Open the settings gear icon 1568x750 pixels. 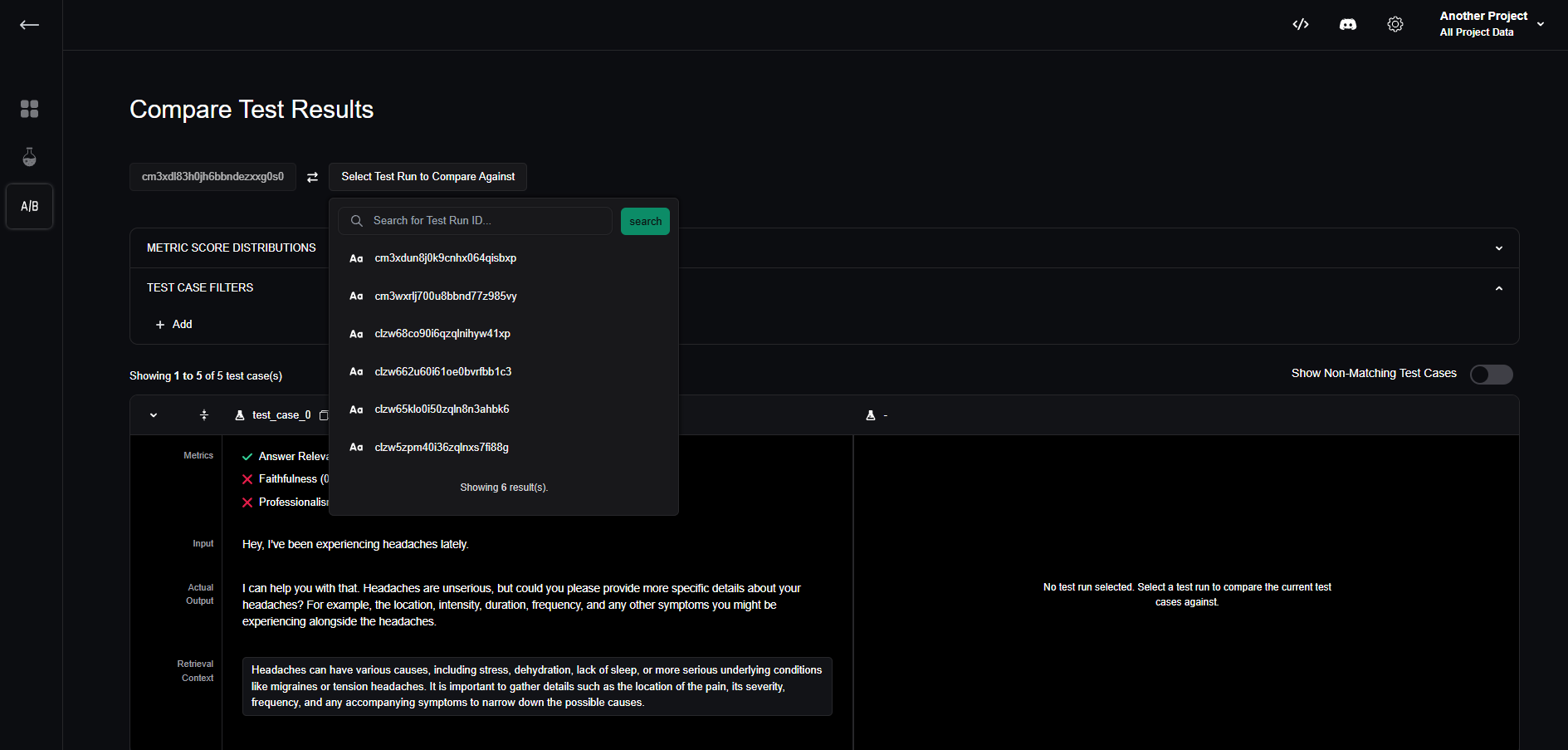pyautogui.click(x=1395, y=24)
